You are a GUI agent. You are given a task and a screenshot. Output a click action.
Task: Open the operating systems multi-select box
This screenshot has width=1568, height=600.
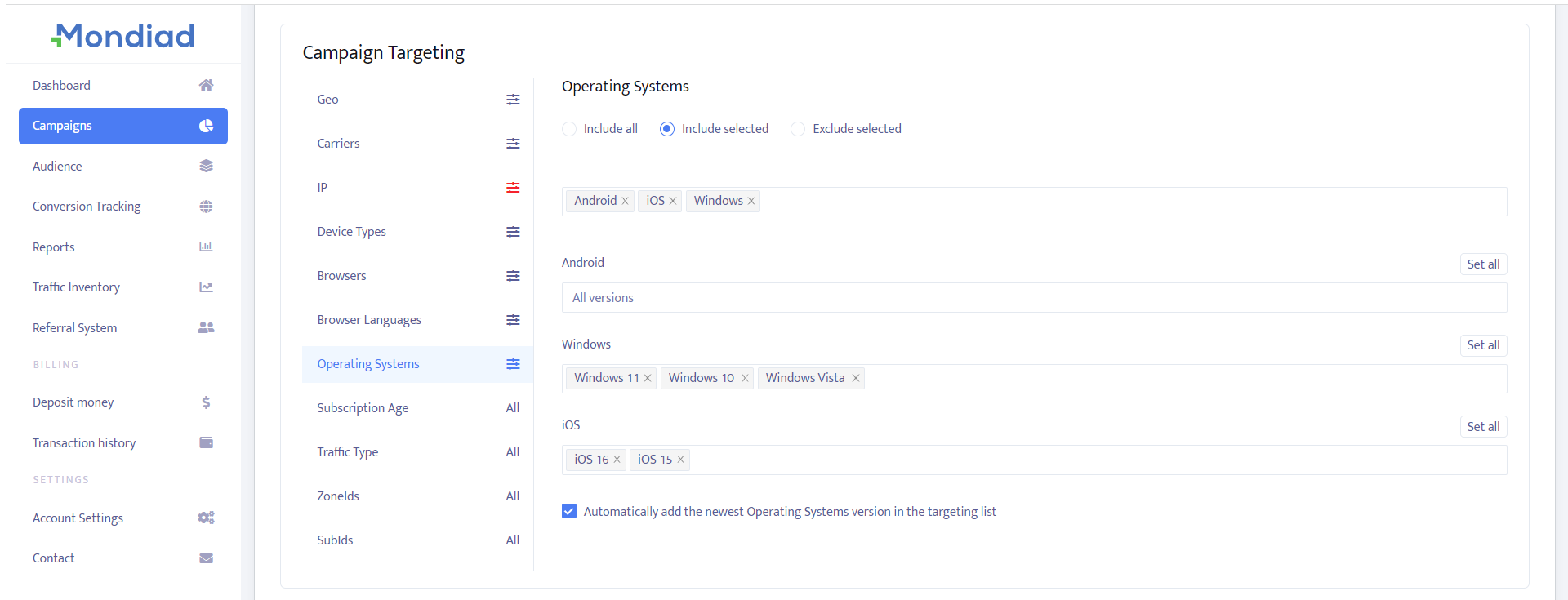(x=1131, y=202)
